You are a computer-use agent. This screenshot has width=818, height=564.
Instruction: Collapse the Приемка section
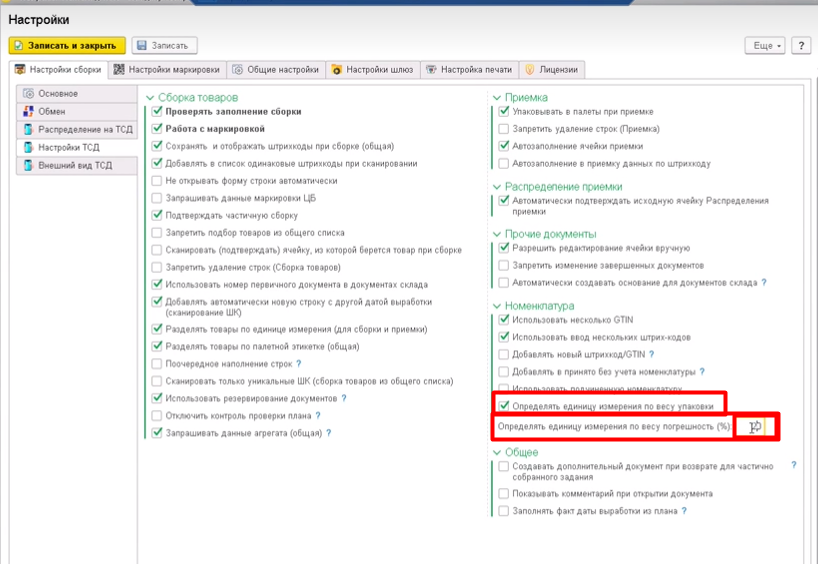coord(497,98)
